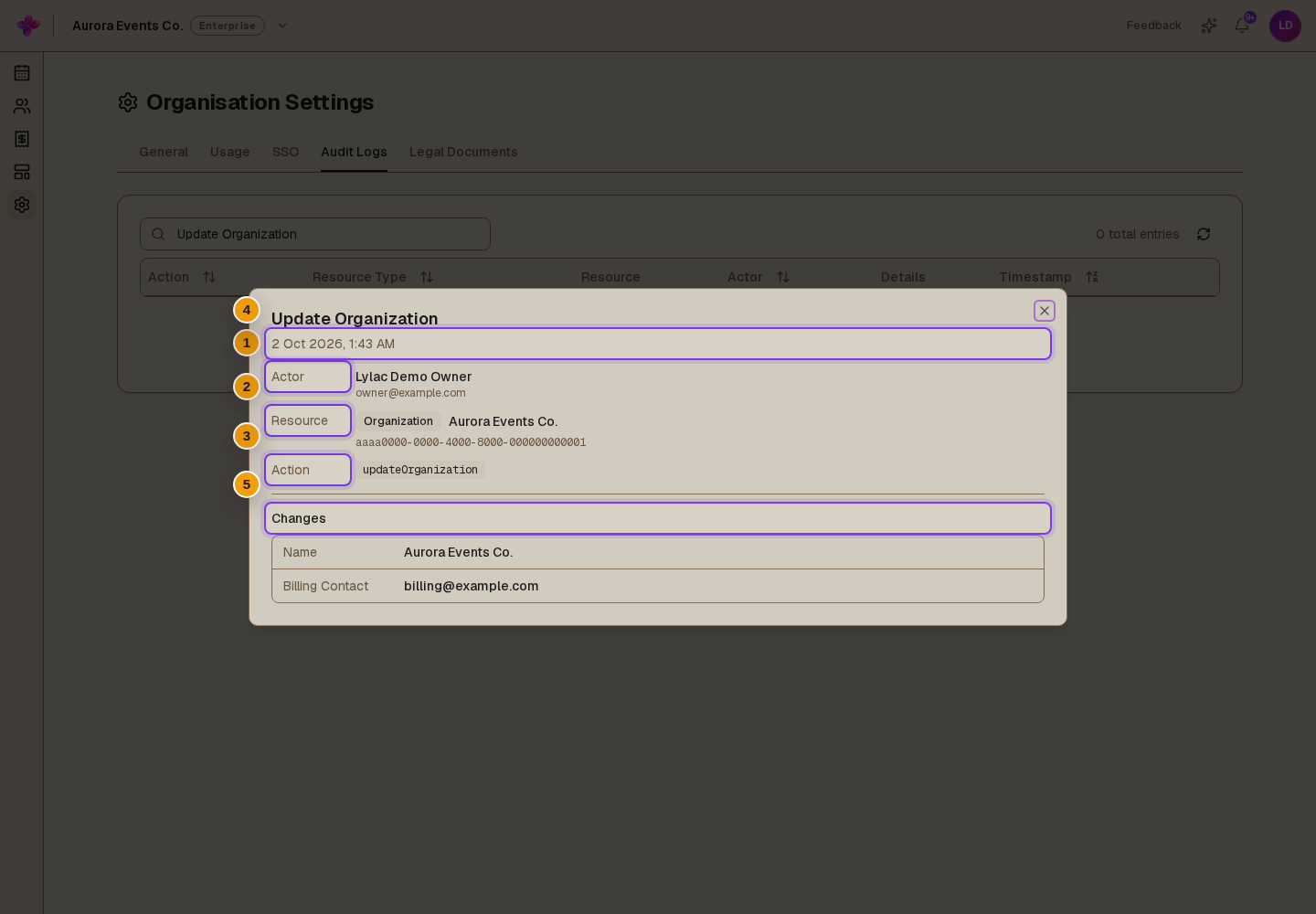Open the organization switcher chevron

[282, 26]
